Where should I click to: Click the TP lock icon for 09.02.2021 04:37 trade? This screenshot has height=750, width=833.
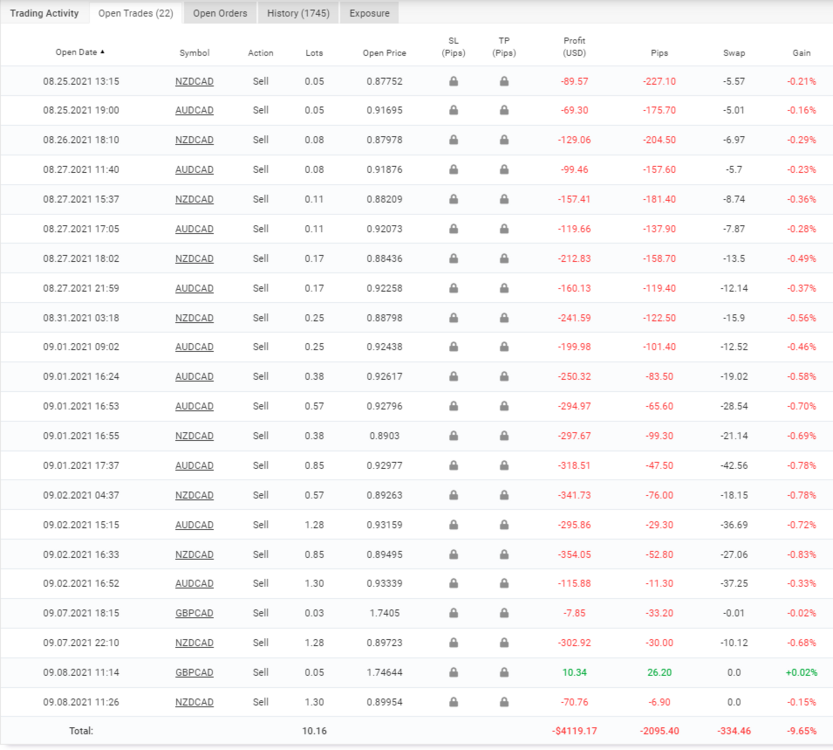point(504,496)
